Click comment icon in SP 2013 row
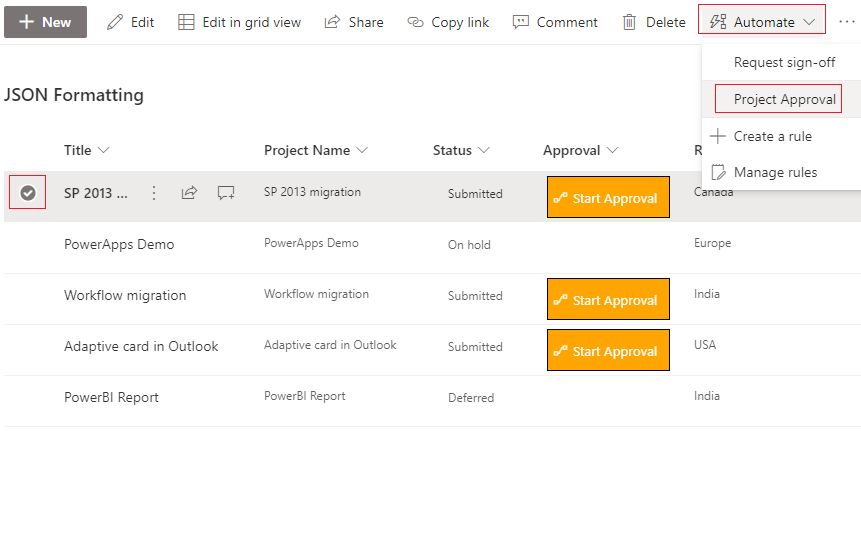The image size is (861, 545). (x=226, y=193)
